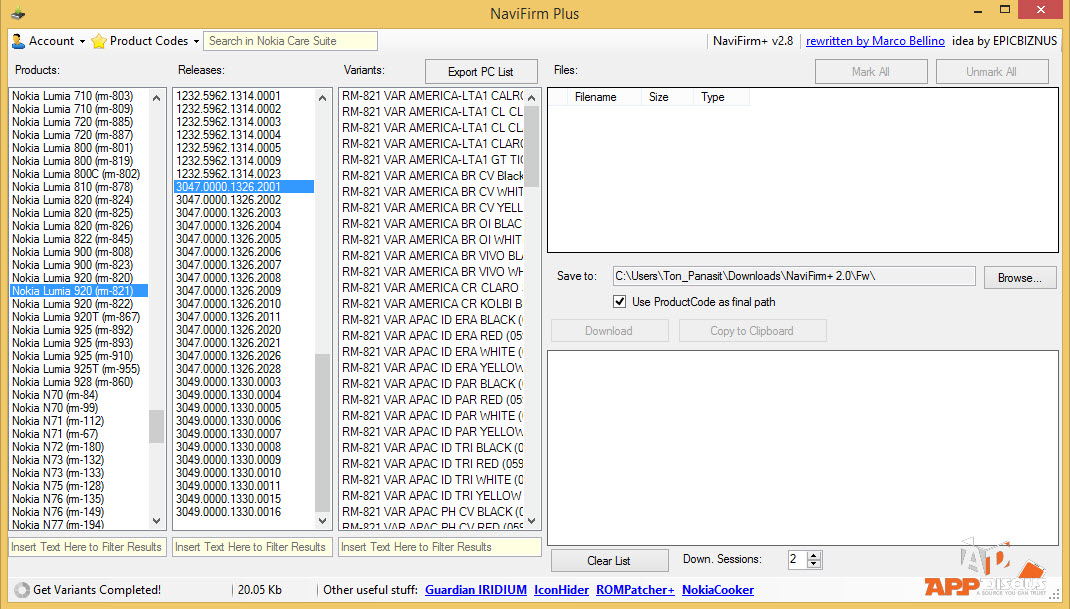Click the Filename column header
The height and width of the screenshot is (609, 1070).
pyautogui.click(x=595, y=97)
